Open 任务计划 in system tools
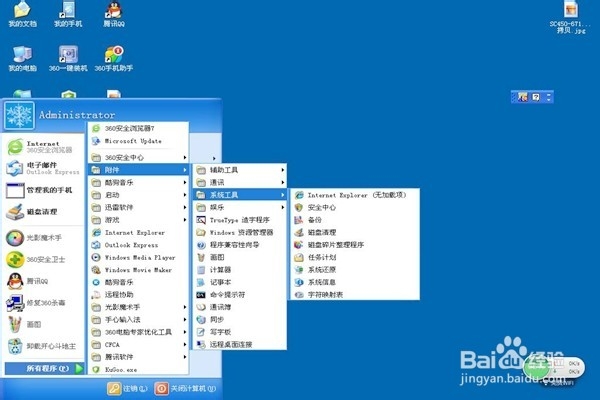The image size is (600, 400). click(355, 257)
